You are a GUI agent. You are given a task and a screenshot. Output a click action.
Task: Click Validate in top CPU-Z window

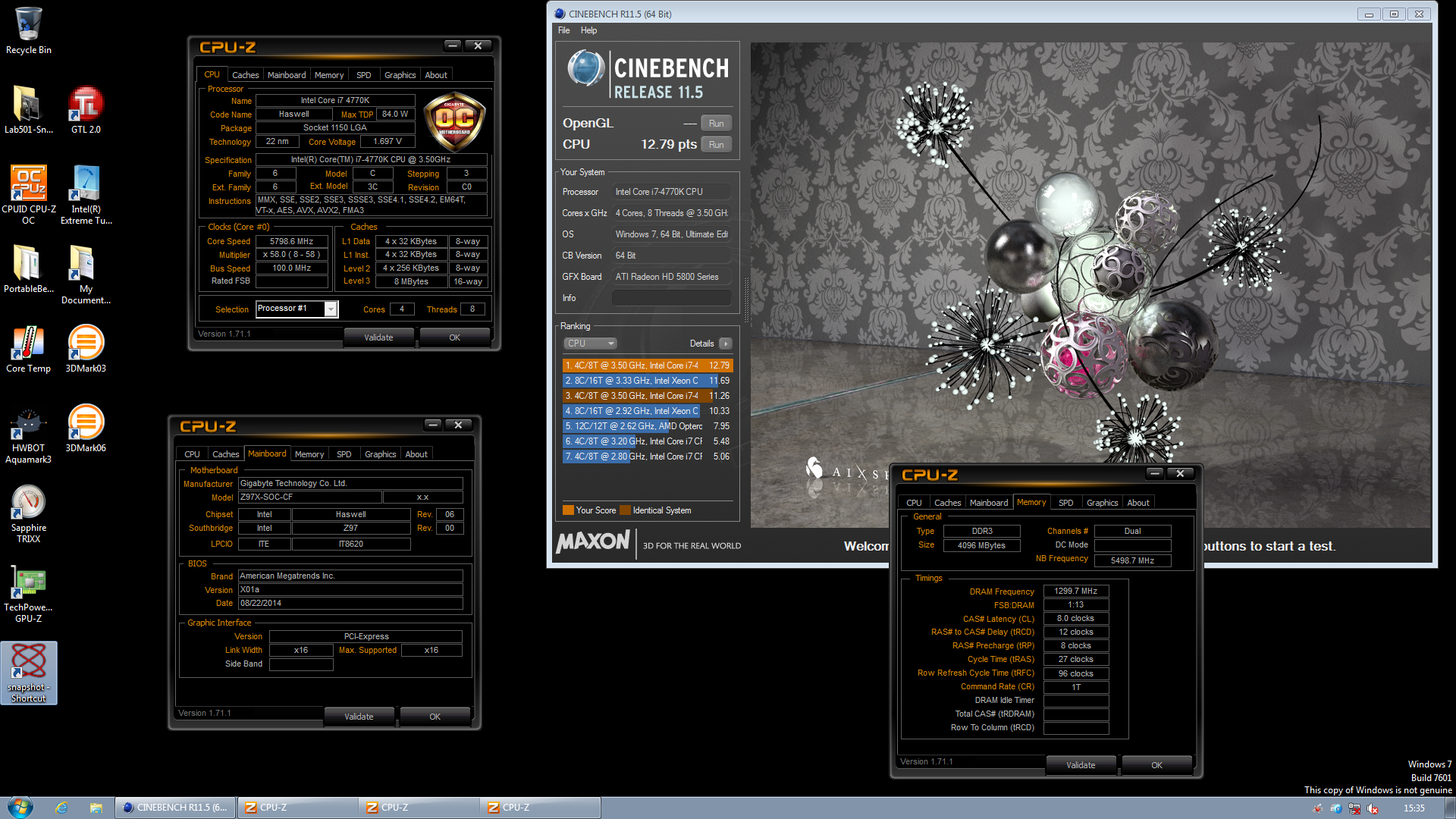(378, 337)
